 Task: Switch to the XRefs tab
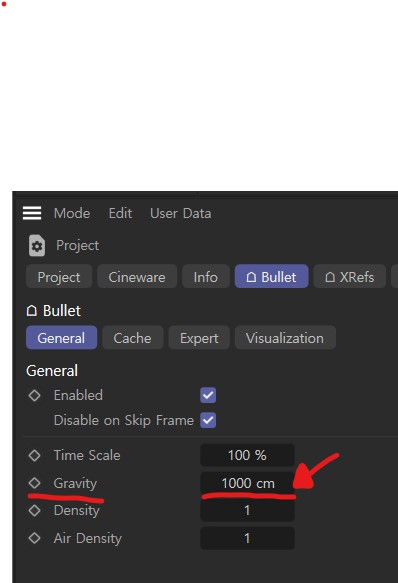[350, 277]
